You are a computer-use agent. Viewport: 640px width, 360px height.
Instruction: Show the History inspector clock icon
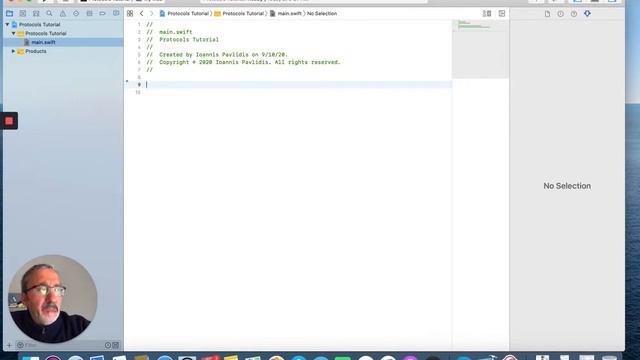coord(560,13)
